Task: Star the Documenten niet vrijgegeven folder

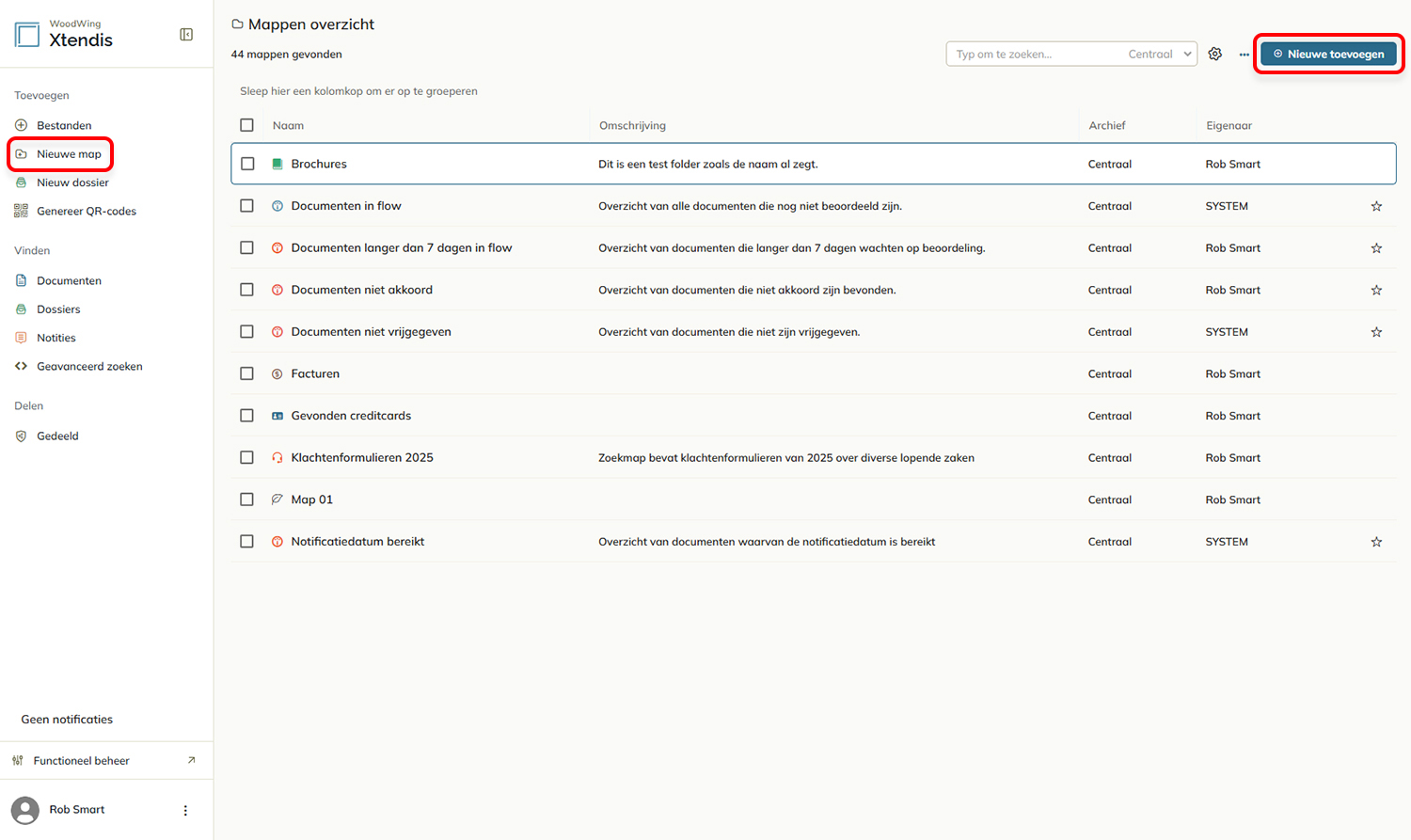Action: coord(1376,332)
